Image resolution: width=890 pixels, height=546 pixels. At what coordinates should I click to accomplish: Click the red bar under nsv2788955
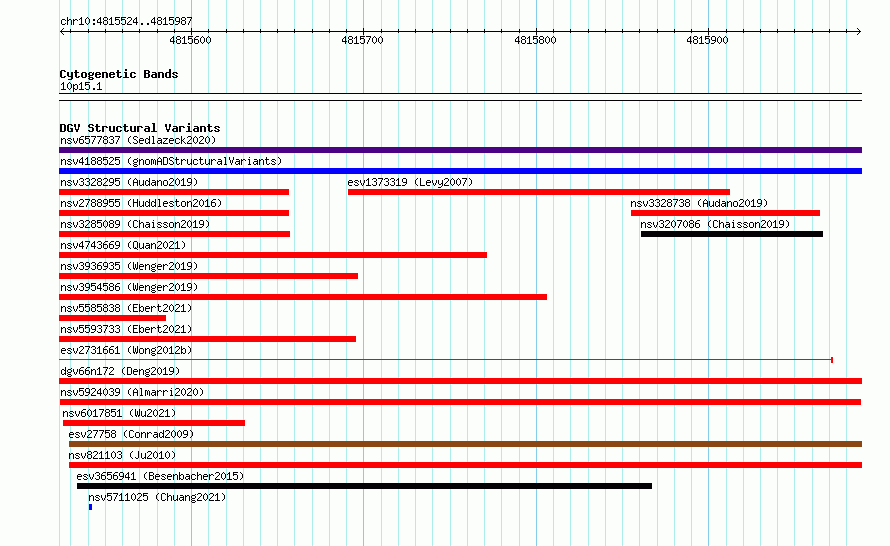click(174, 213)
